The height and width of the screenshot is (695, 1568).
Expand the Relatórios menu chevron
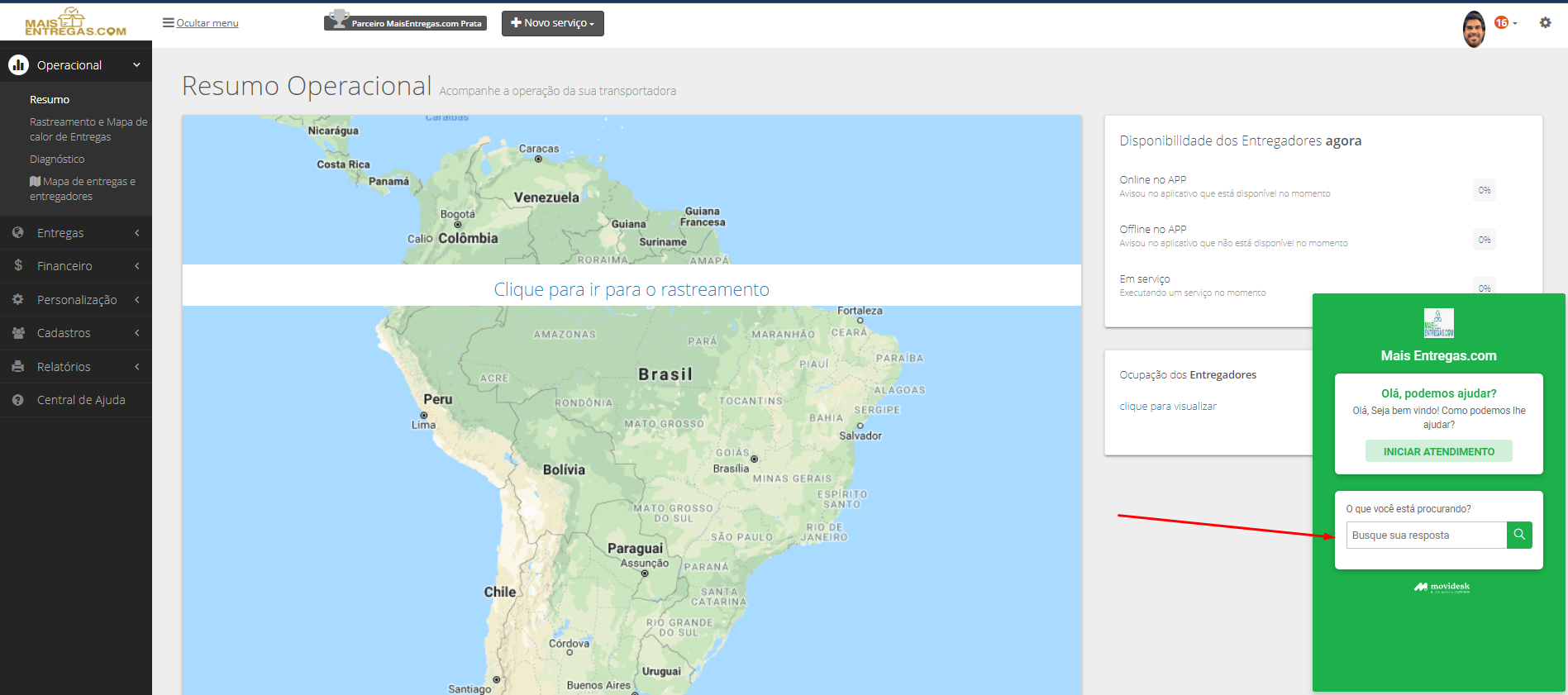pos(136,367)
